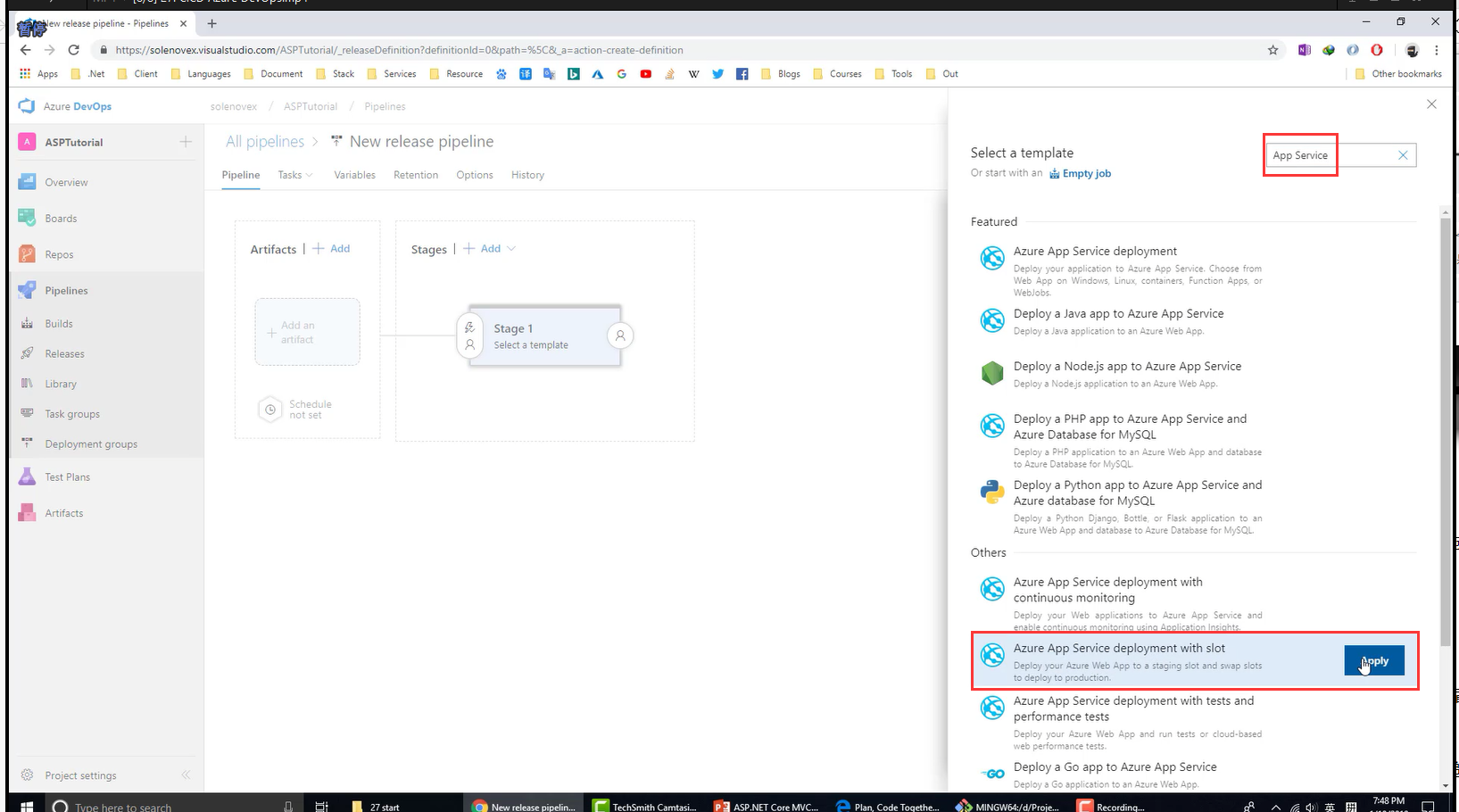The width and height of the screenshot is (1459, 812).
Task: Switch to the Pipeline tab
Action: (x=241, y=175)
